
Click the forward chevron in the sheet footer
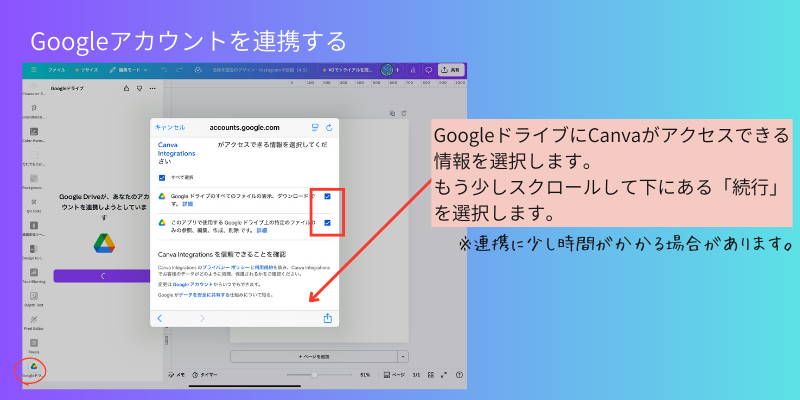tap(202, 318)
